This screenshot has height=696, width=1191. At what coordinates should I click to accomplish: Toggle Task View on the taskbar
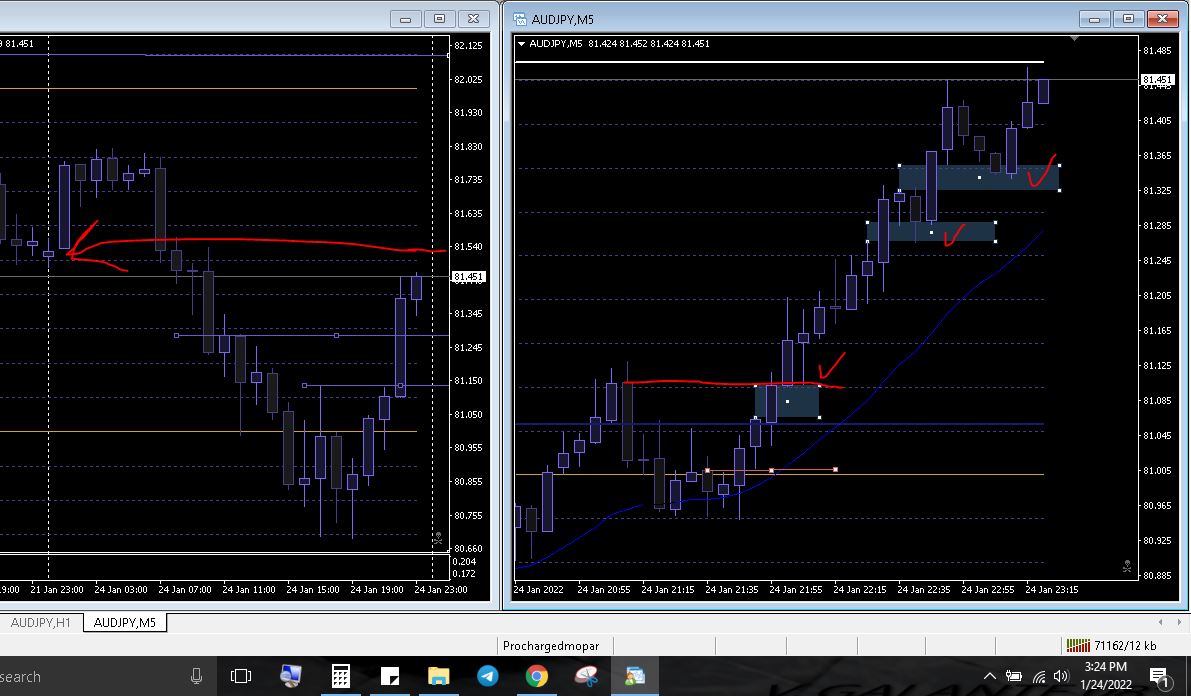241,676
